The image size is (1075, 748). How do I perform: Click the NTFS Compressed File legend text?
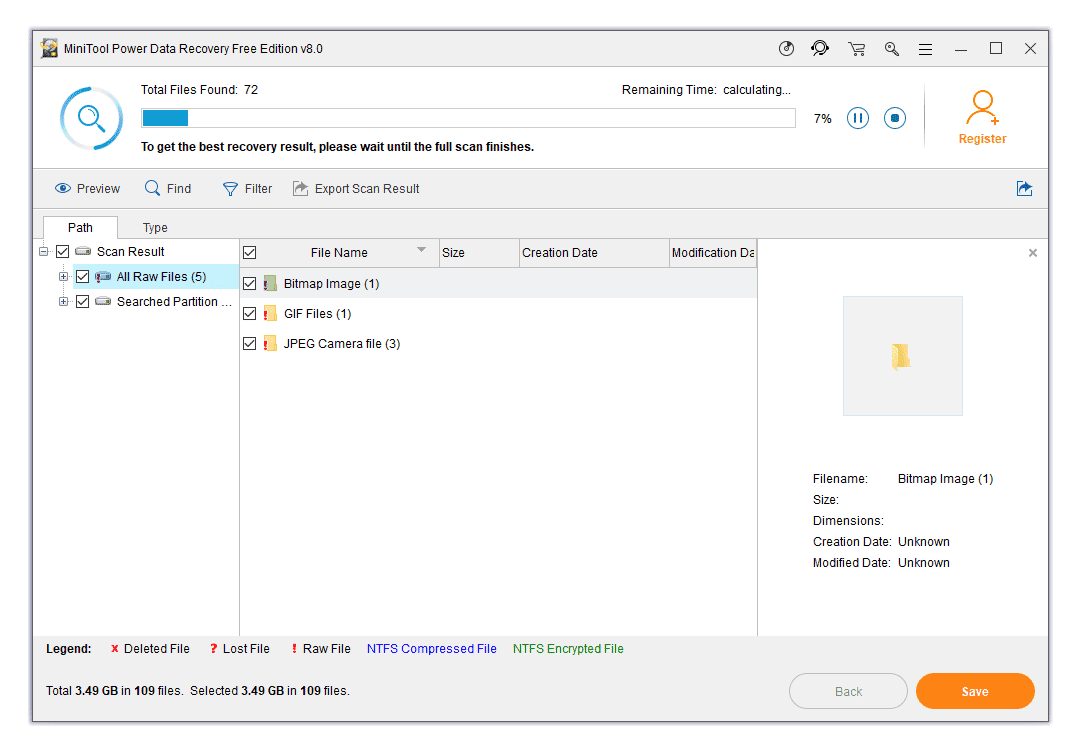pyautogui.click(x=431, y=649)
